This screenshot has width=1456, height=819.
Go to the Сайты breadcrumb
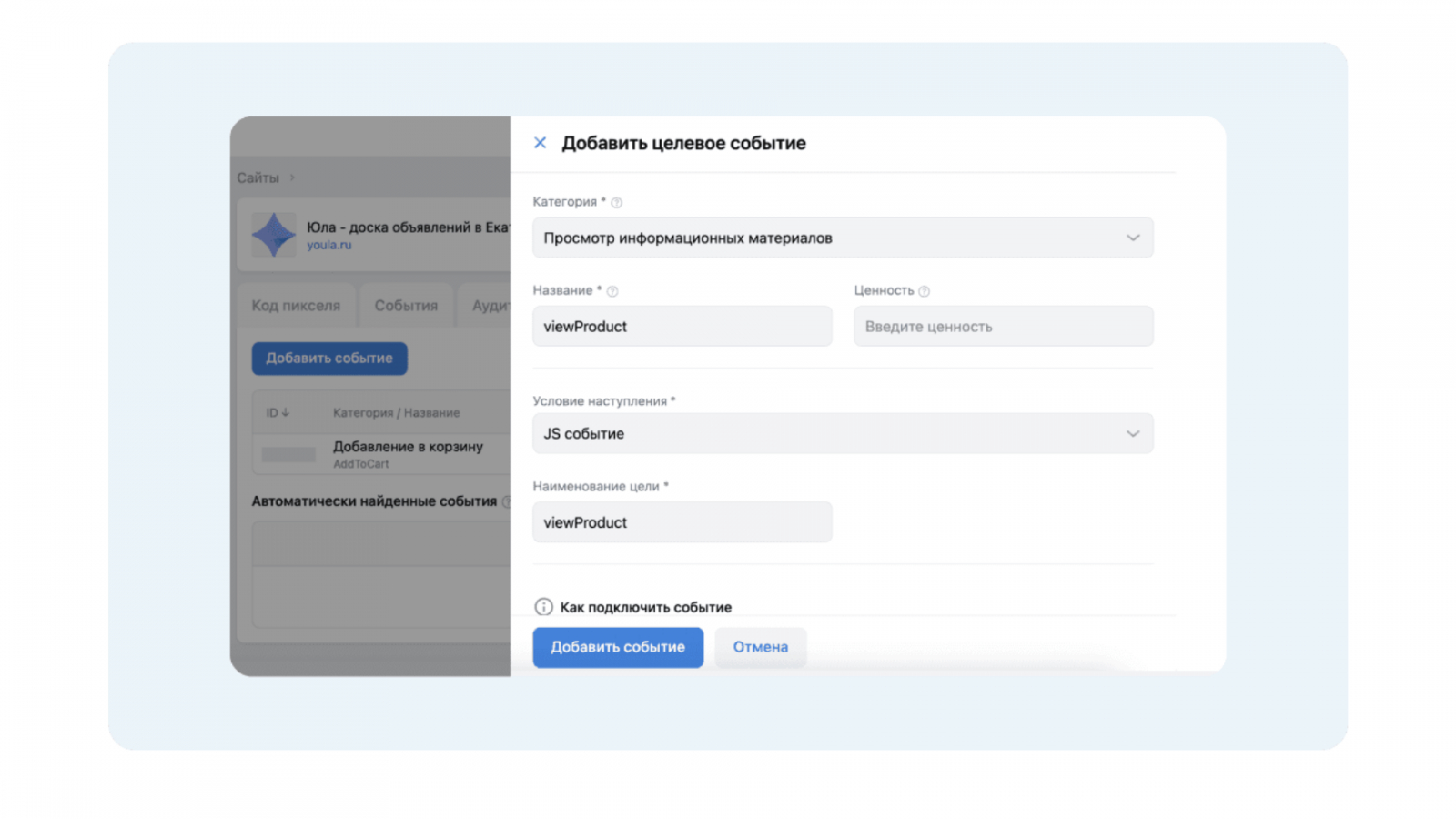coord(258,178)
